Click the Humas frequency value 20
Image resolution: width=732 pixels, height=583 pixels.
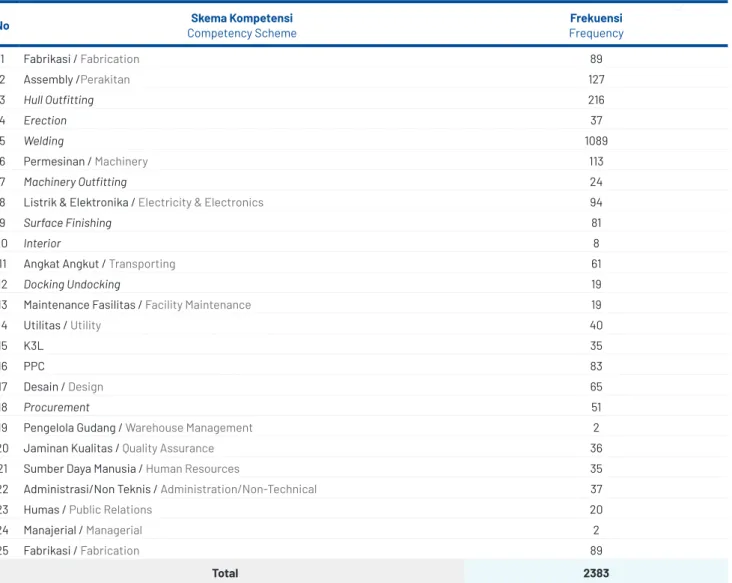596,510
